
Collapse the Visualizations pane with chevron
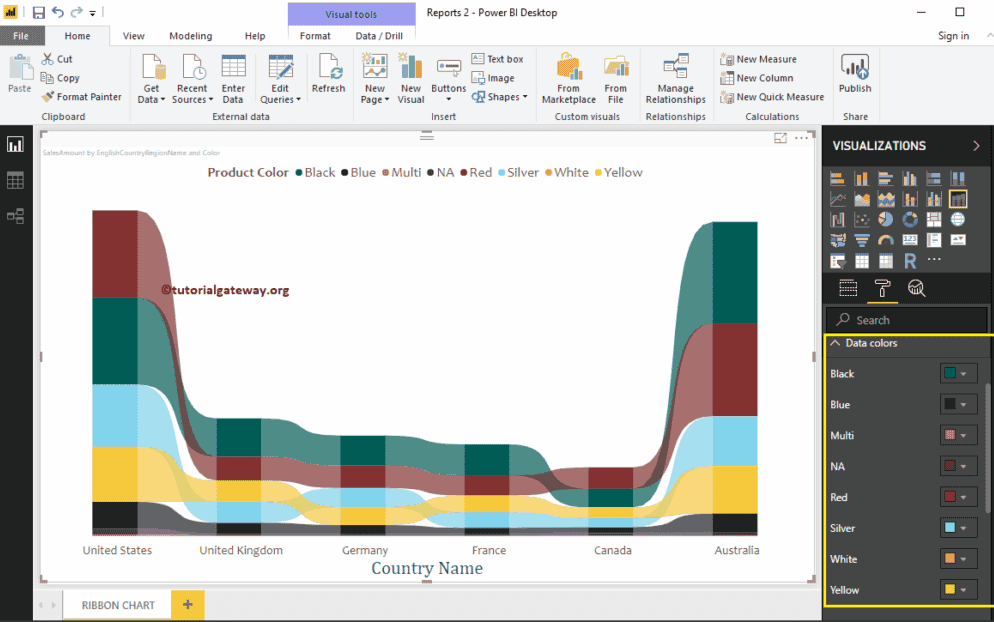(x=976, y=145)
